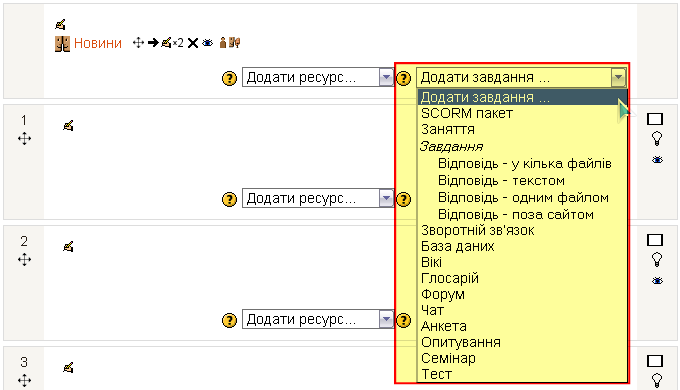The image size is (680, 390).
Task: Click the arrow of the Додати завдання combo box
Action: click(618, 78)
